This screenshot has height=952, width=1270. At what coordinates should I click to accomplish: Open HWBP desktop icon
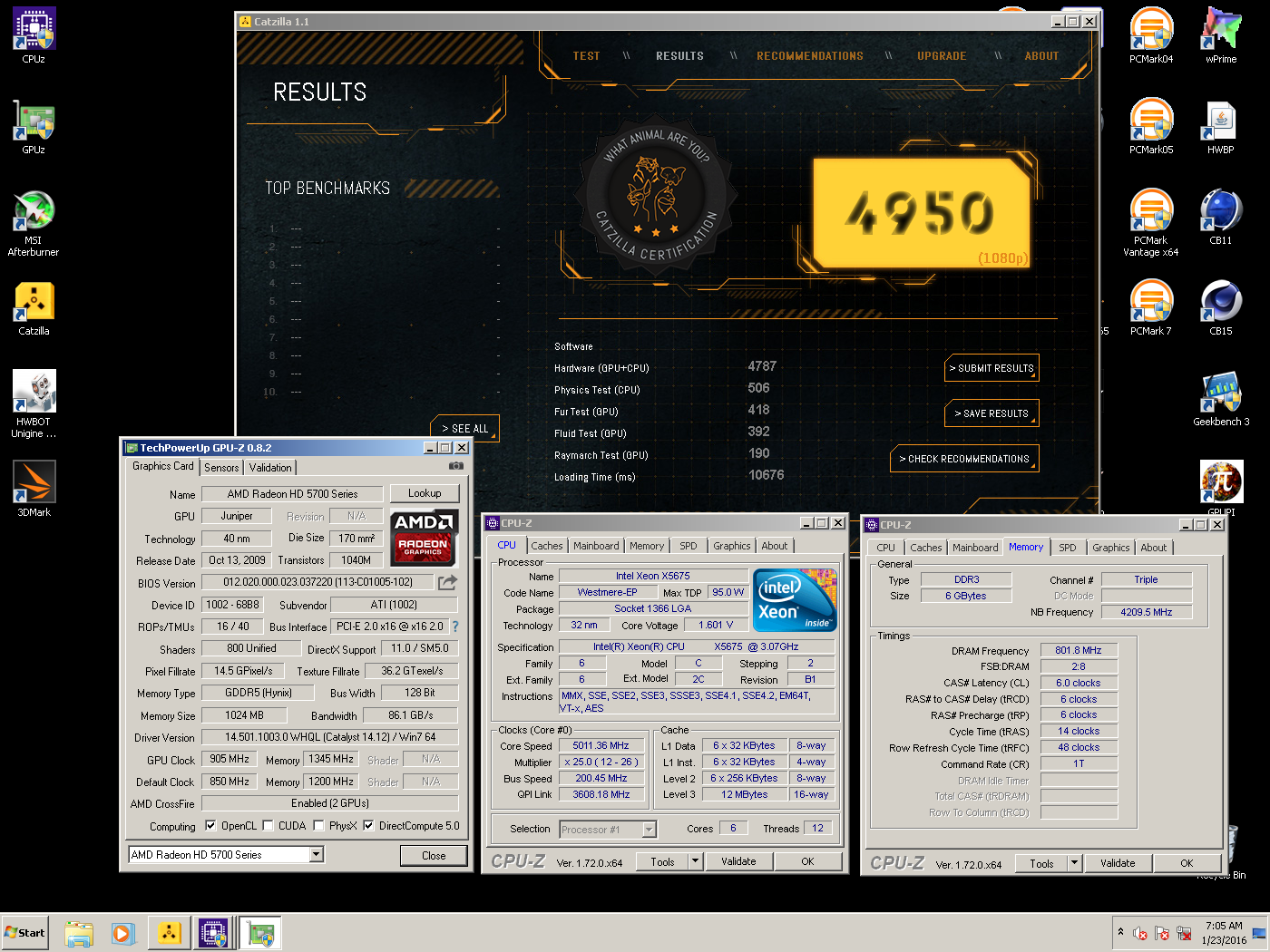click(1221, 126)
